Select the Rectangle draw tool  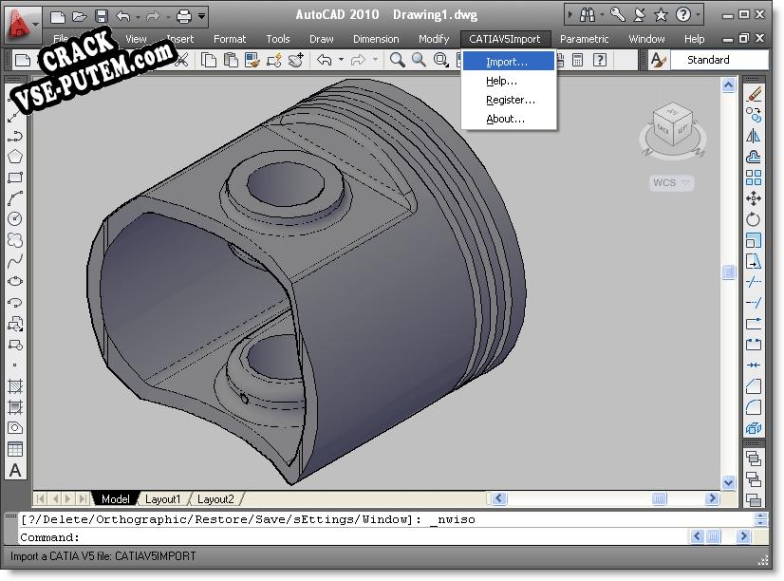[15, 178]
